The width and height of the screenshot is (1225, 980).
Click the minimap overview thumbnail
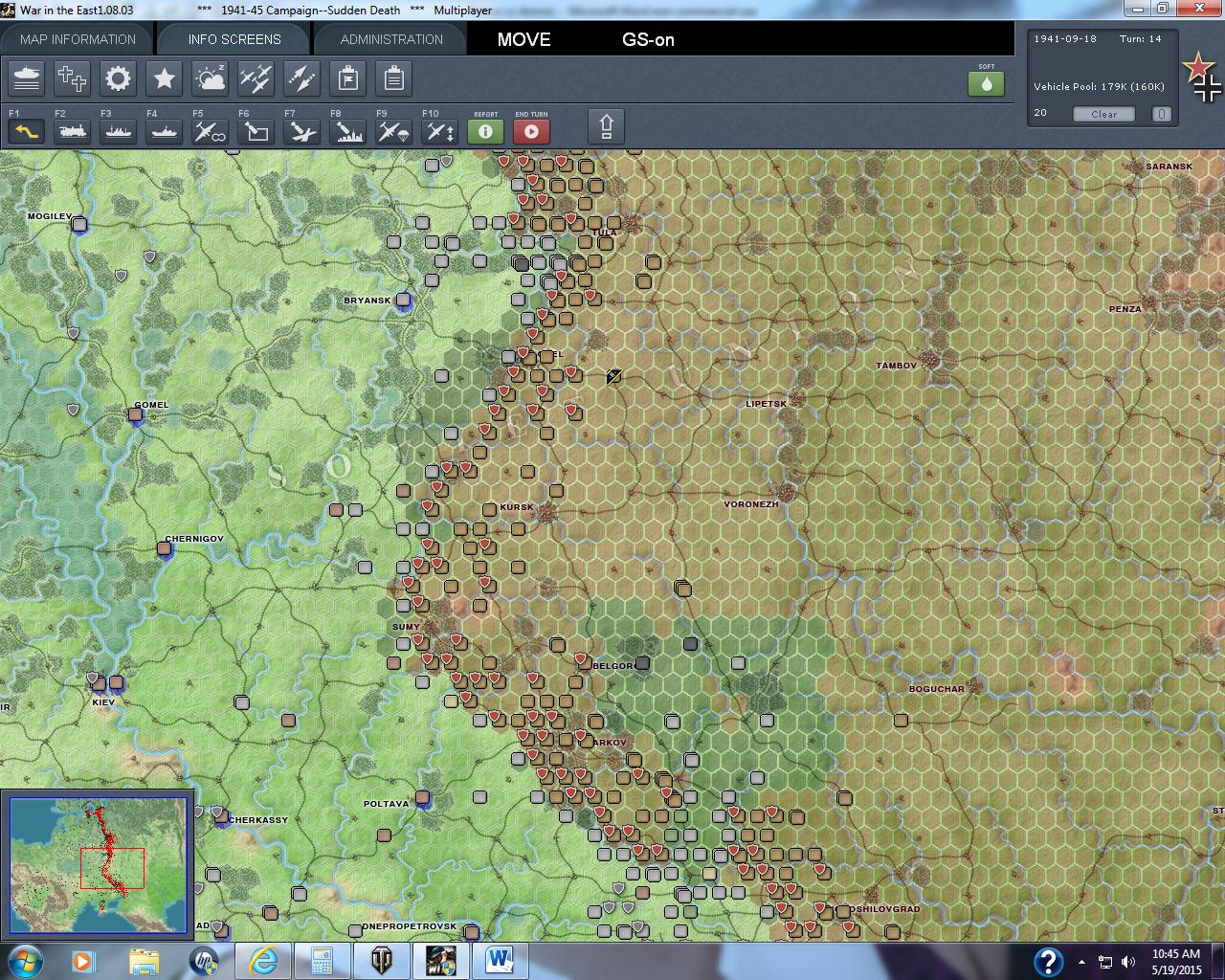(99, 865)
